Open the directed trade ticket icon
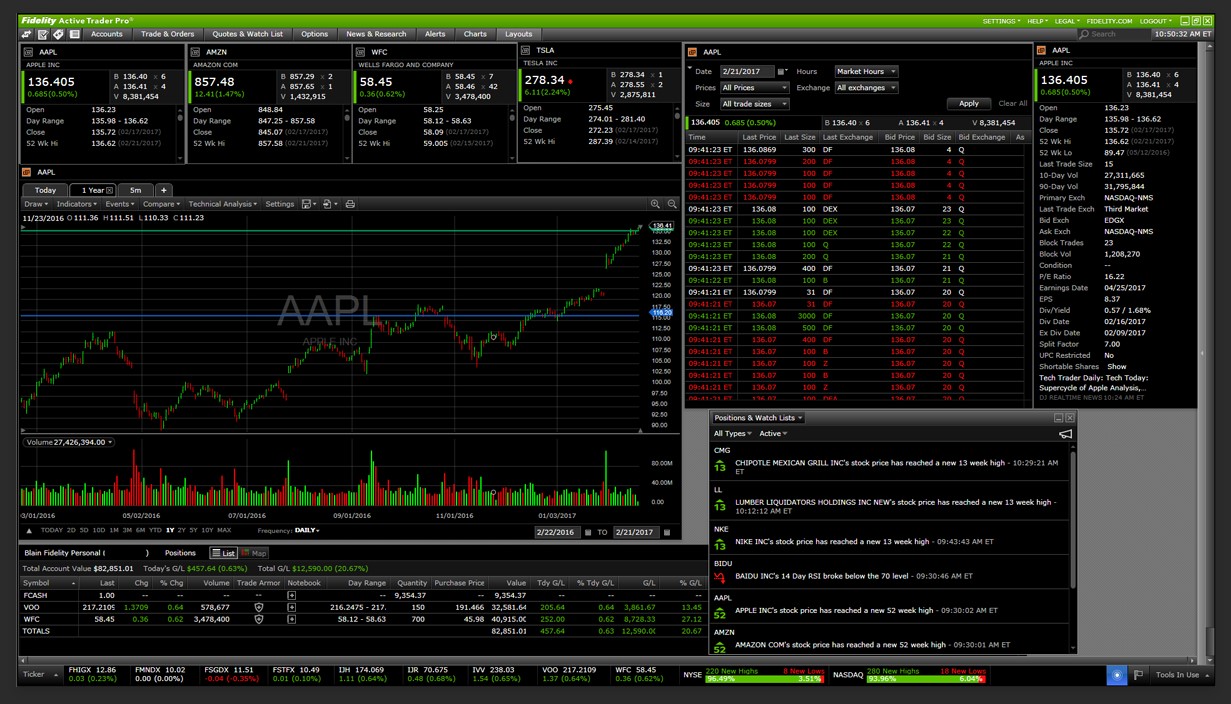The height and width of the screenshot is (704, 1231). [x=27, y=33]
